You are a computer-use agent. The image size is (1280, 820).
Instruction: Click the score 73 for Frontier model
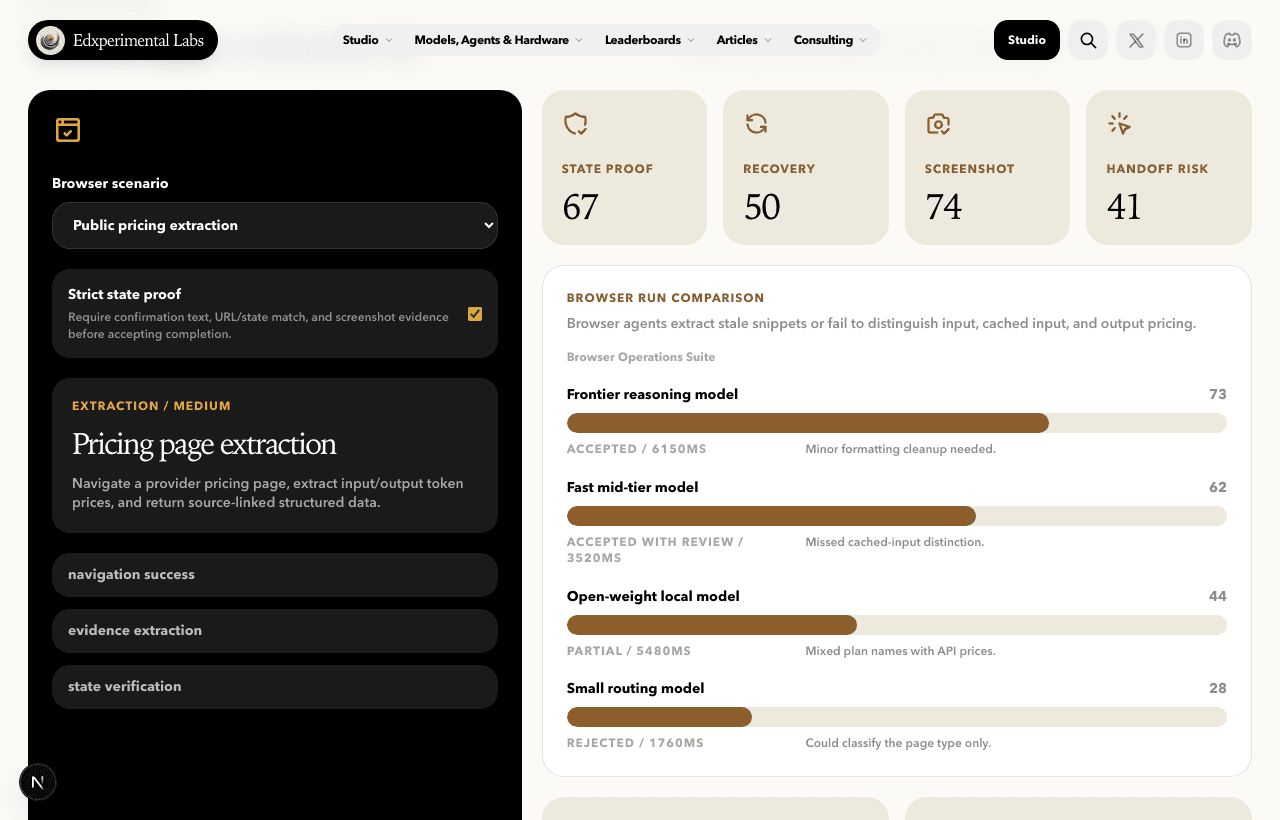point(1217,394)
